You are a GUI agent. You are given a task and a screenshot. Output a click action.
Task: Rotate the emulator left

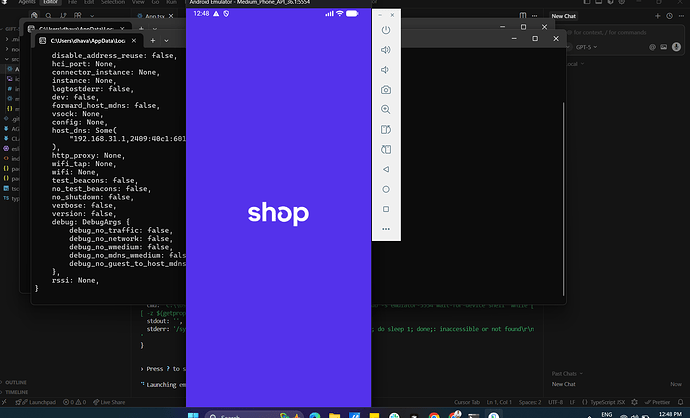coord(385,129)
